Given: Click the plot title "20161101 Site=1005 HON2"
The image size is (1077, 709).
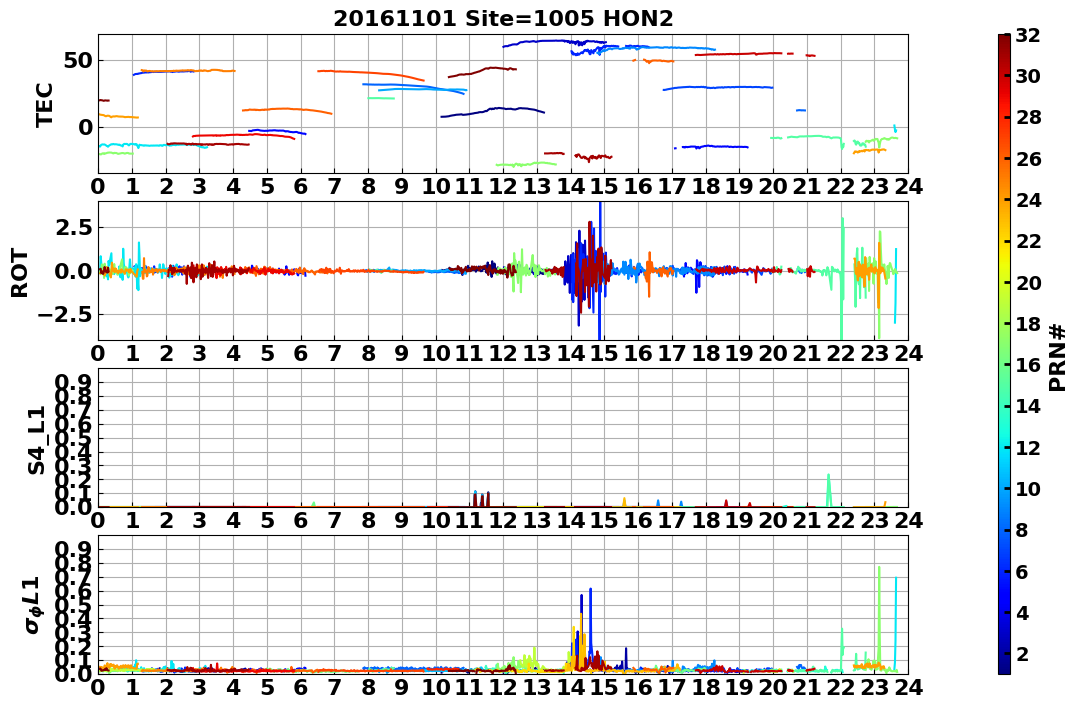Looking at the screenshot, I should click(x=503, y=19).
